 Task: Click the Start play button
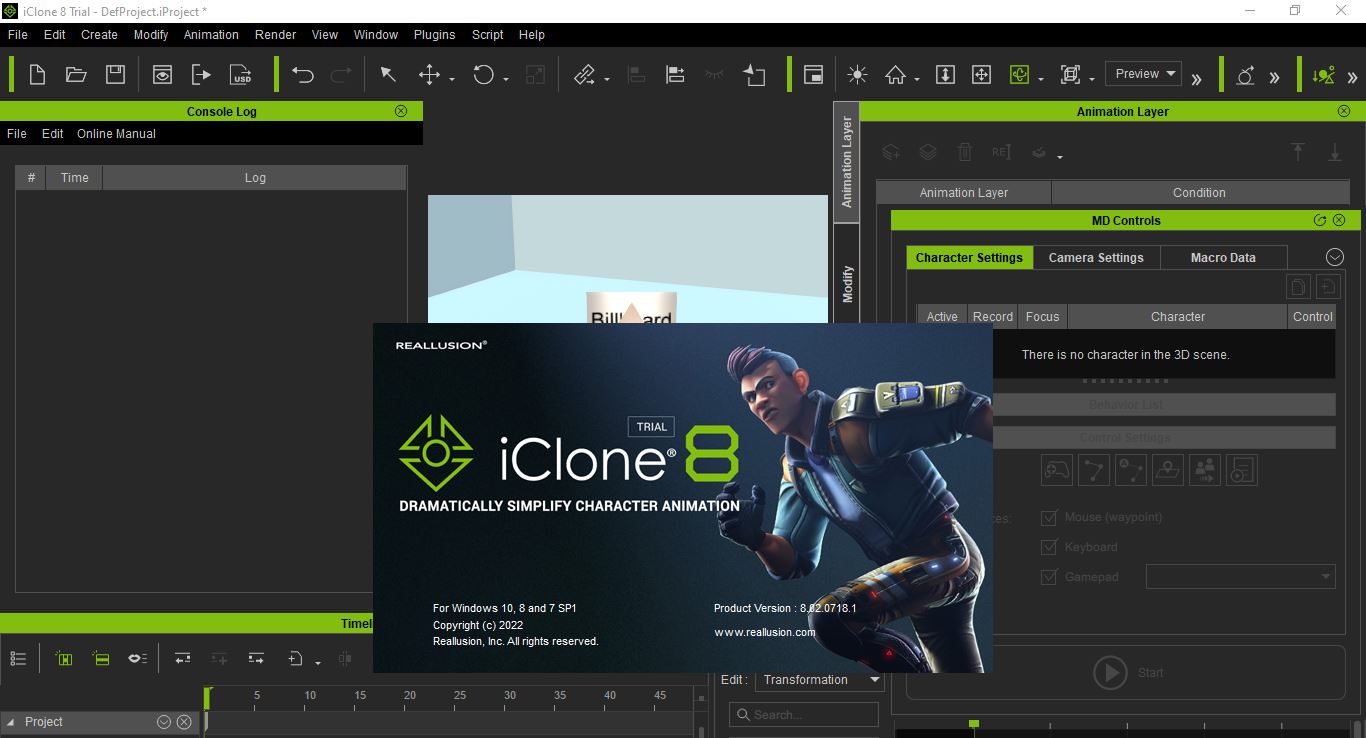tap(1128, 672)
